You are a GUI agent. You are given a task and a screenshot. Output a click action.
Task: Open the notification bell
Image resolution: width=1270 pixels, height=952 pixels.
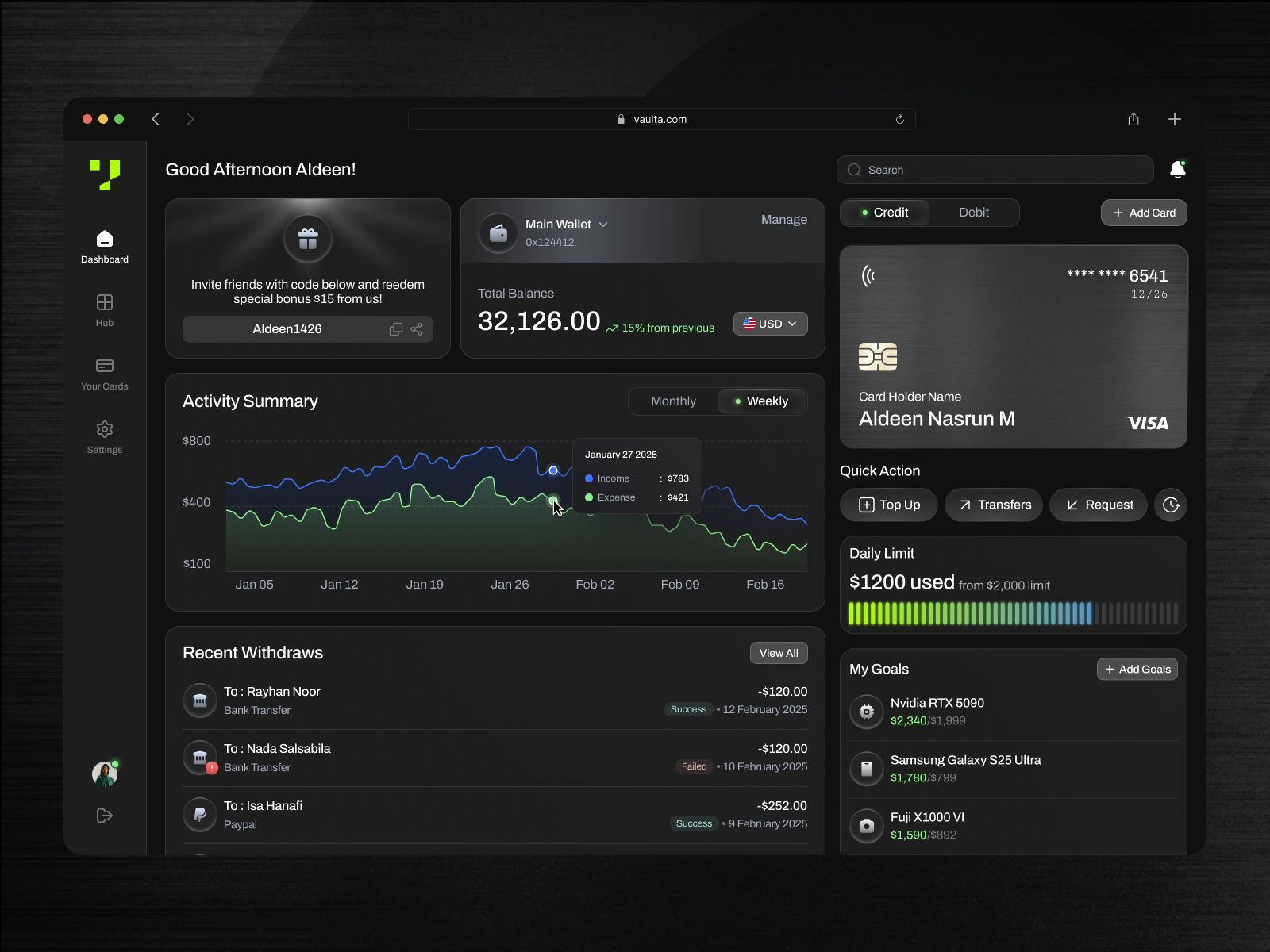pyautogui.click(x=1178, y=169)
